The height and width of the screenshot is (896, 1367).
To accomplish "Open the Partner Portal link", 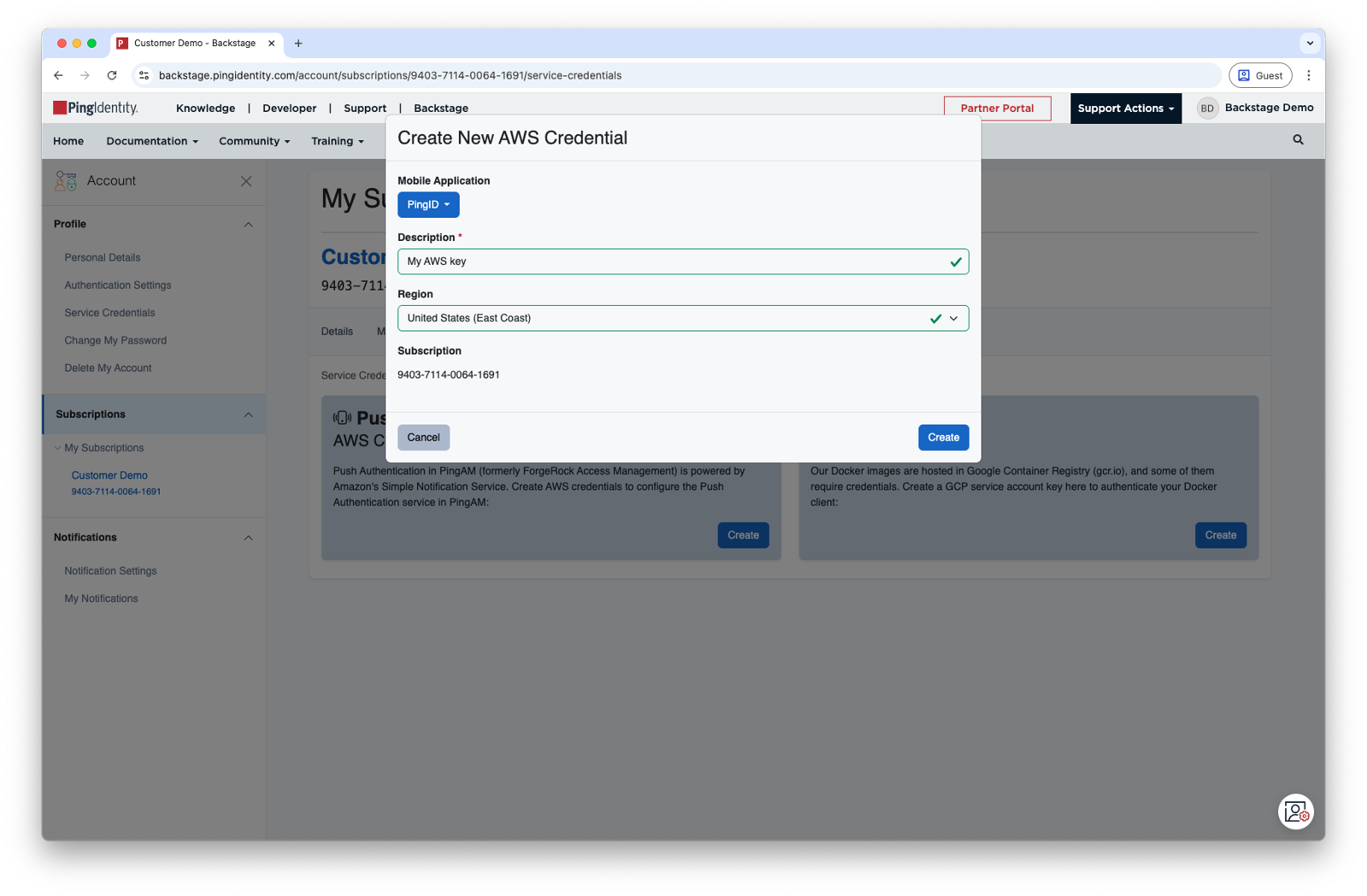I will [997, 108].
